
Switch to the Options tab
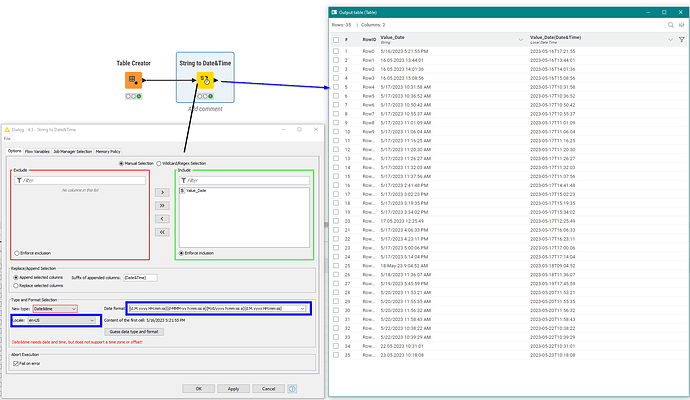click(x=15, y=151)
